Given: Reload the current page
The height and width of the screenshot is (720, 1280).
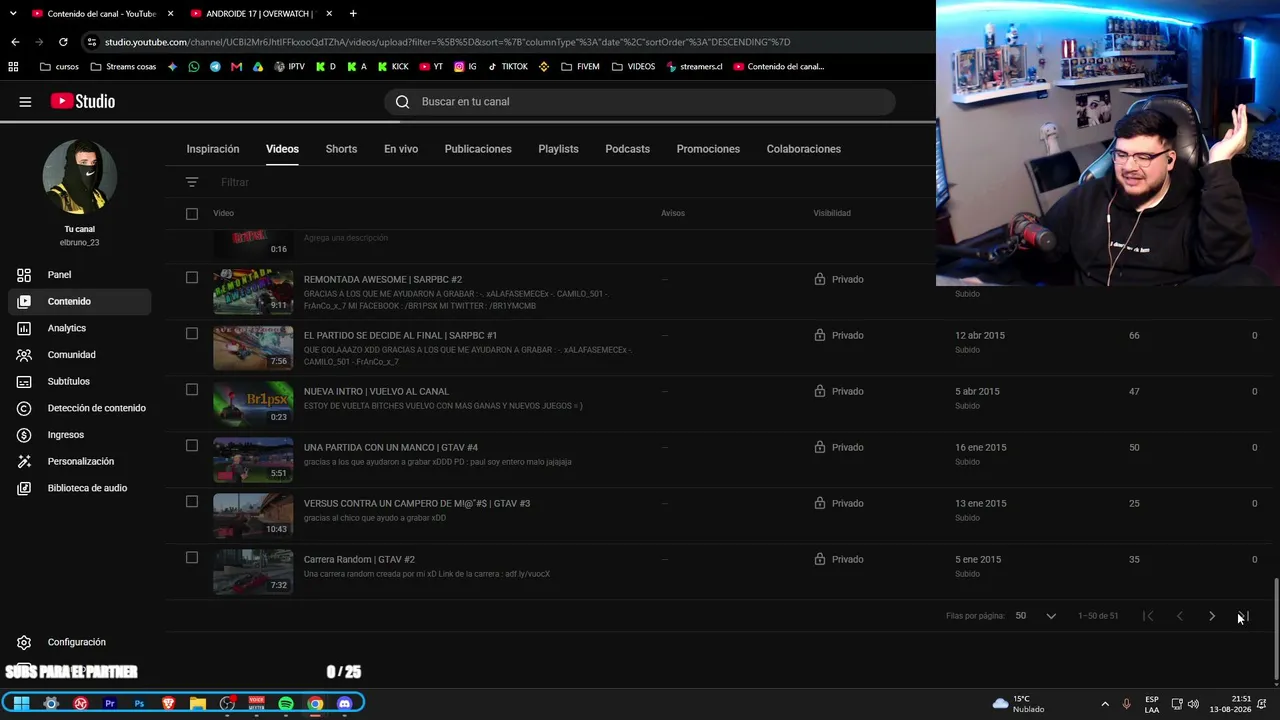Looking at the screenshot, I should [63, 42].
